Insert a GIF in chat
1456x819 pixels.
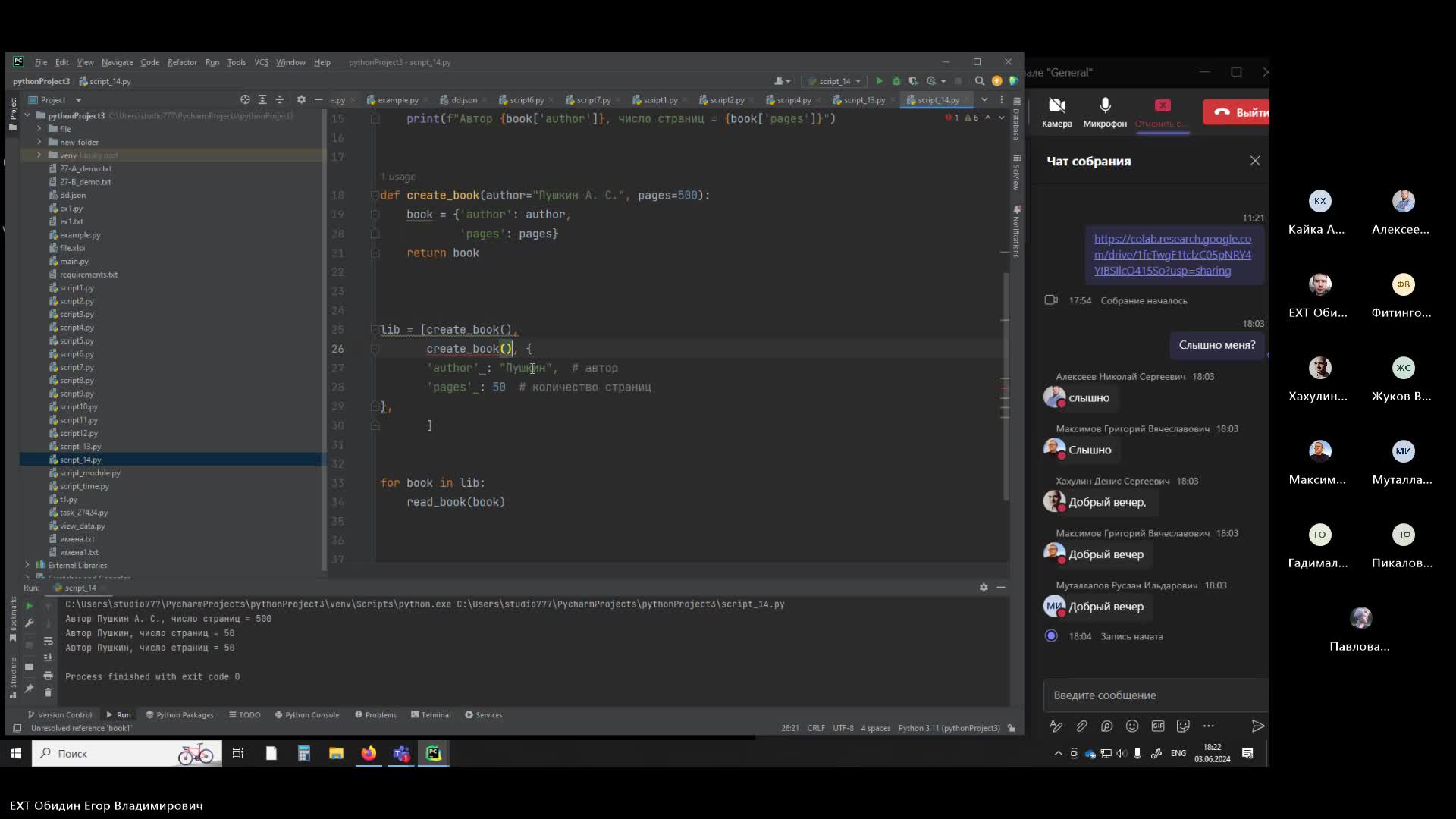(x=1158, y=726)
